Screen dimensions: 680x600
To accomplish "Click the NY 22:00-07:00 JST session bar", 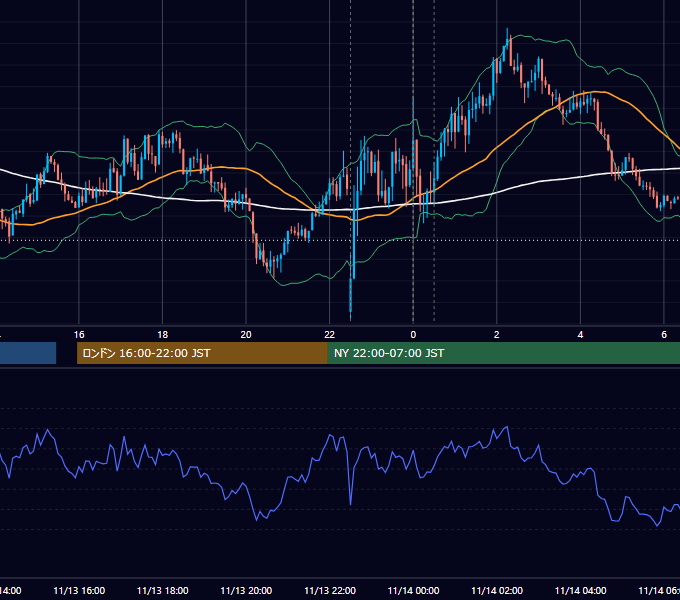I will tap(503, 353).
